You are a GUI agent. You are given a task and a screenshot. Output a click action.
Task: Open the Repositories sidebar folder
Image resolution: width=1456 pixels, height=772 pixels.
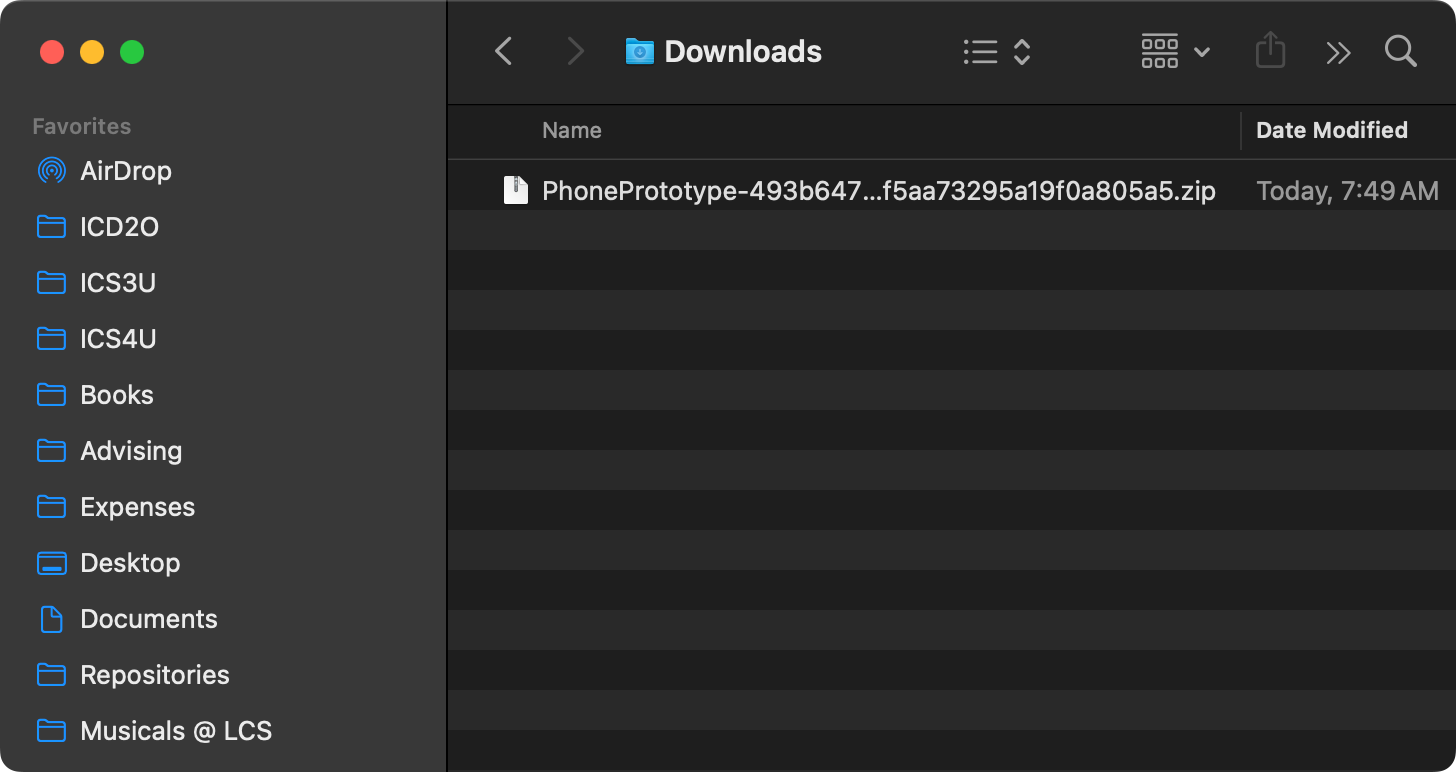click(154, 675)
